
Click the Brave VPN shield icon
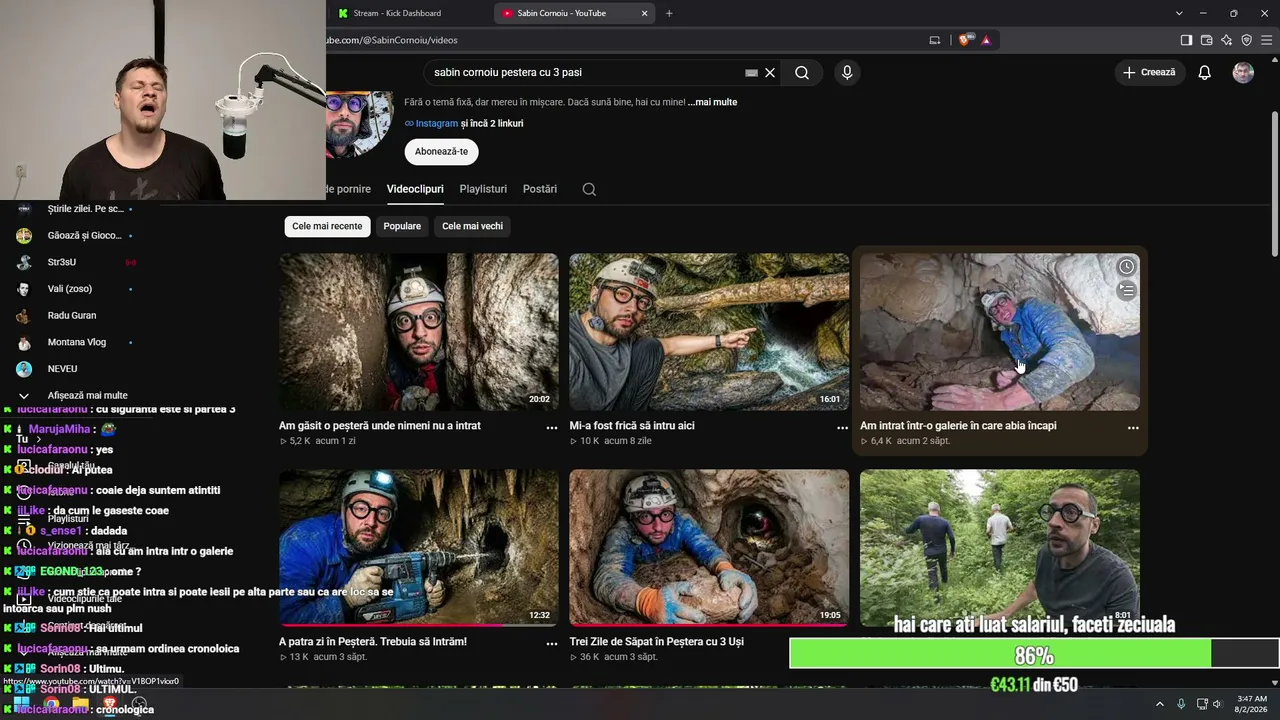1246,40
